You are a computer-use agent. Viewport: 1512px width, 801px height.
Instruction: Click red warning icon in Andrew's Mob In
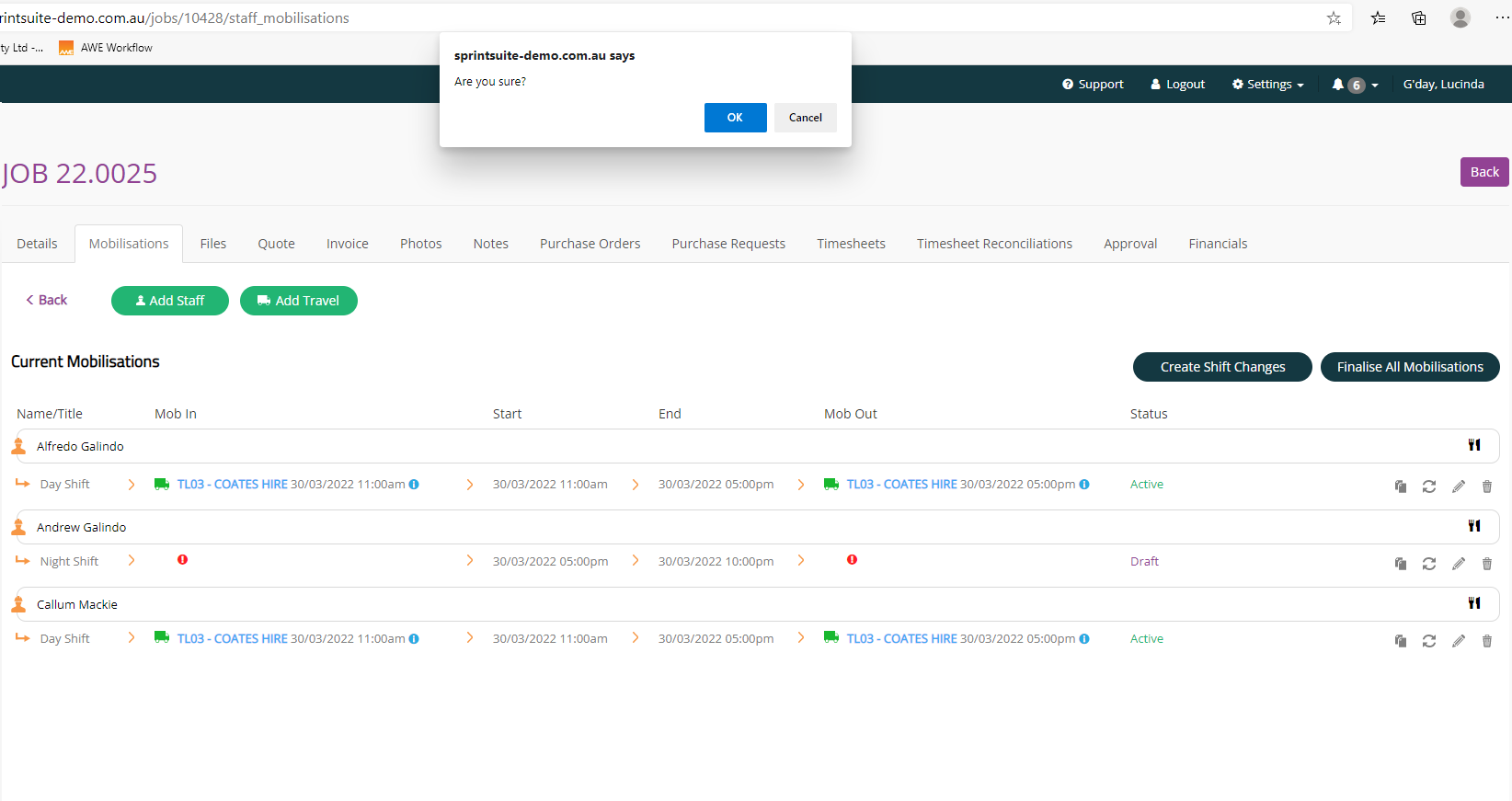[183, 559]
